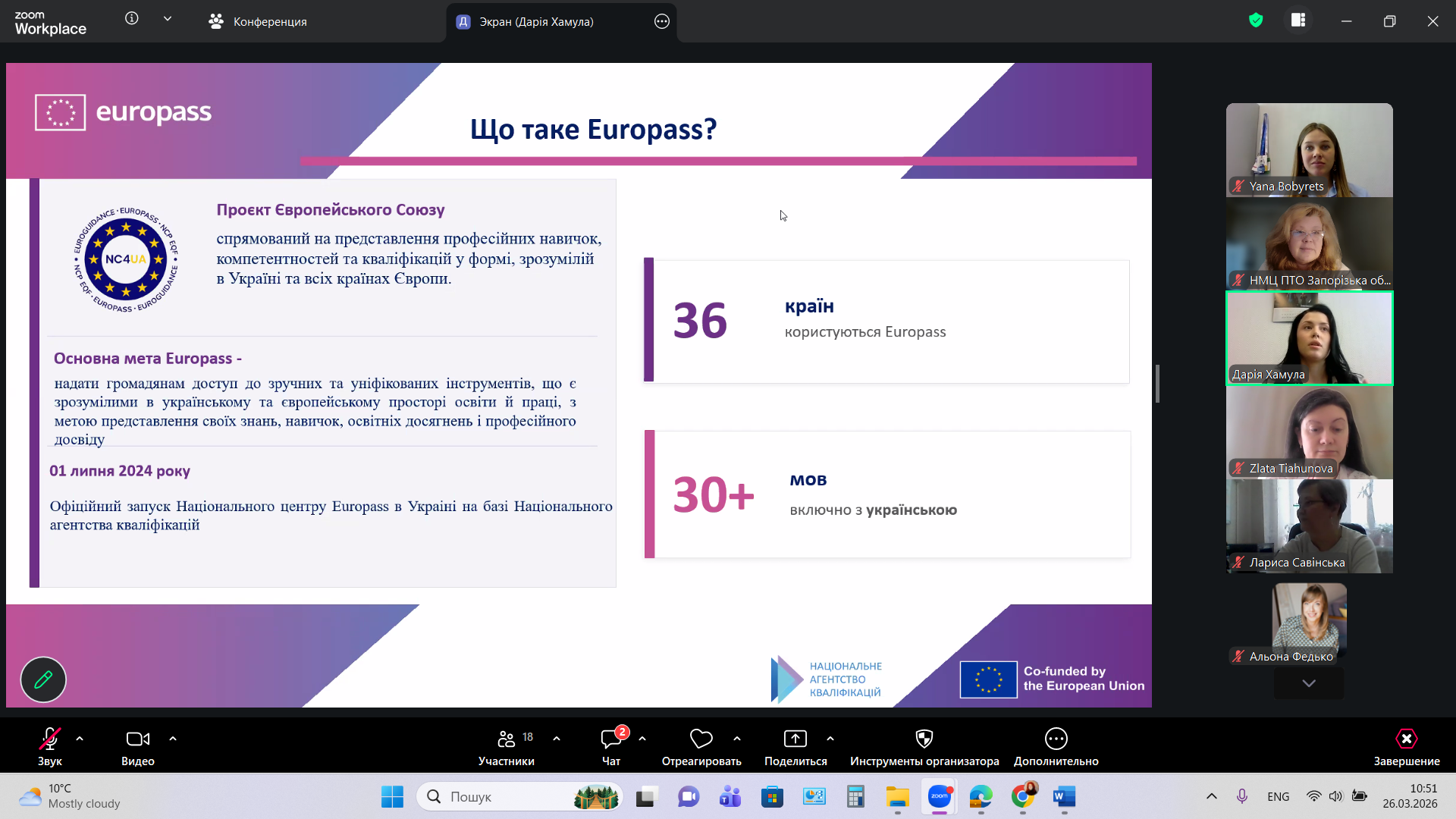Expand audio options arrow next to Звук
The height and width of the screenshot is (819, 1456).
tap(80, 738)
